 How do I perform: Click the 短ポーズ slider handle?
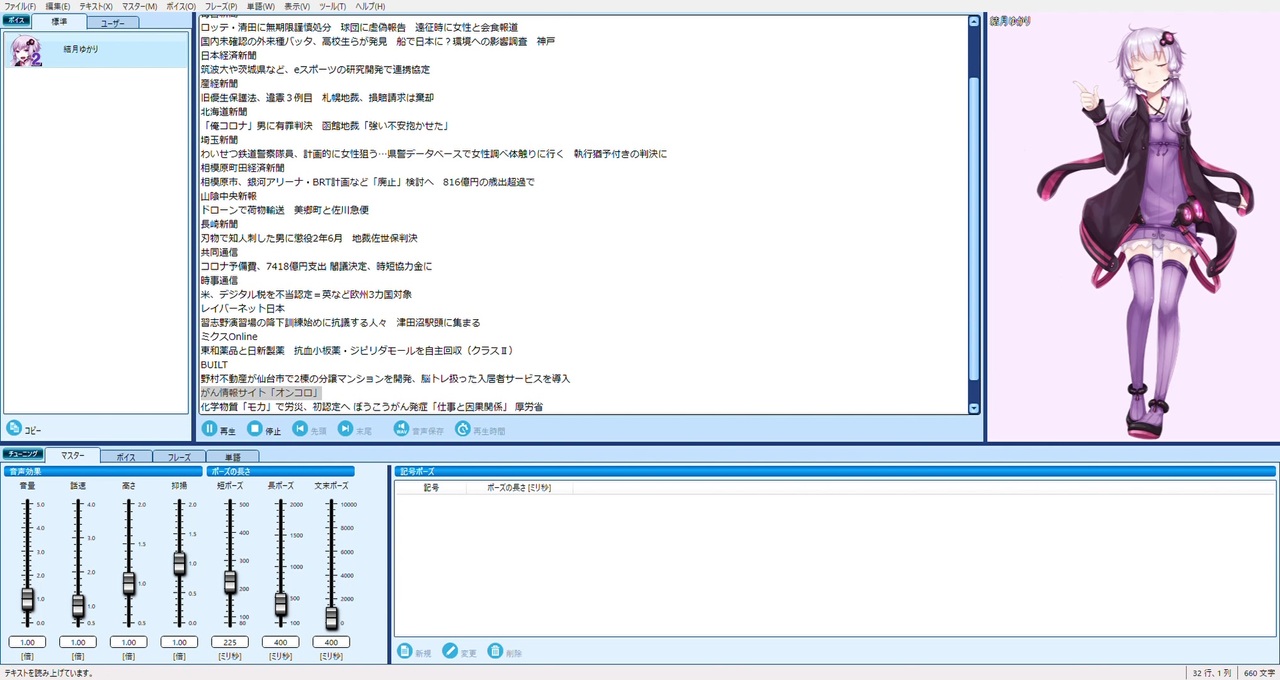click(230, 581)
